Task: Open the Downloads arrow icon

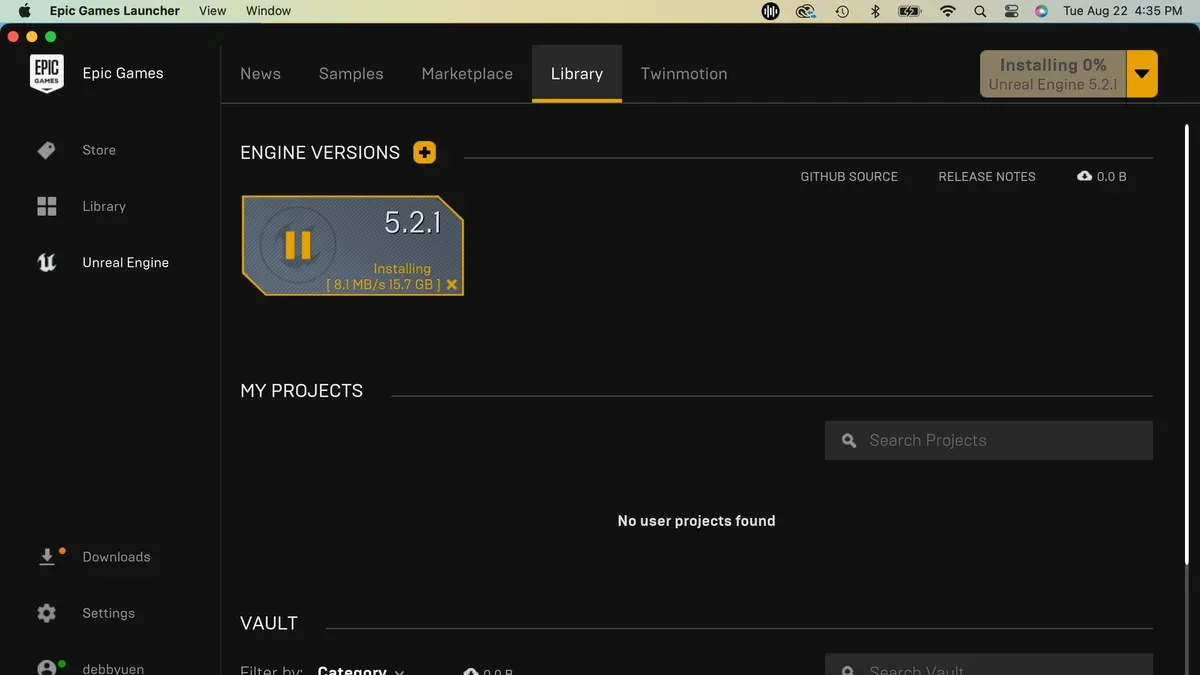Action: click(x=47, y=557)
